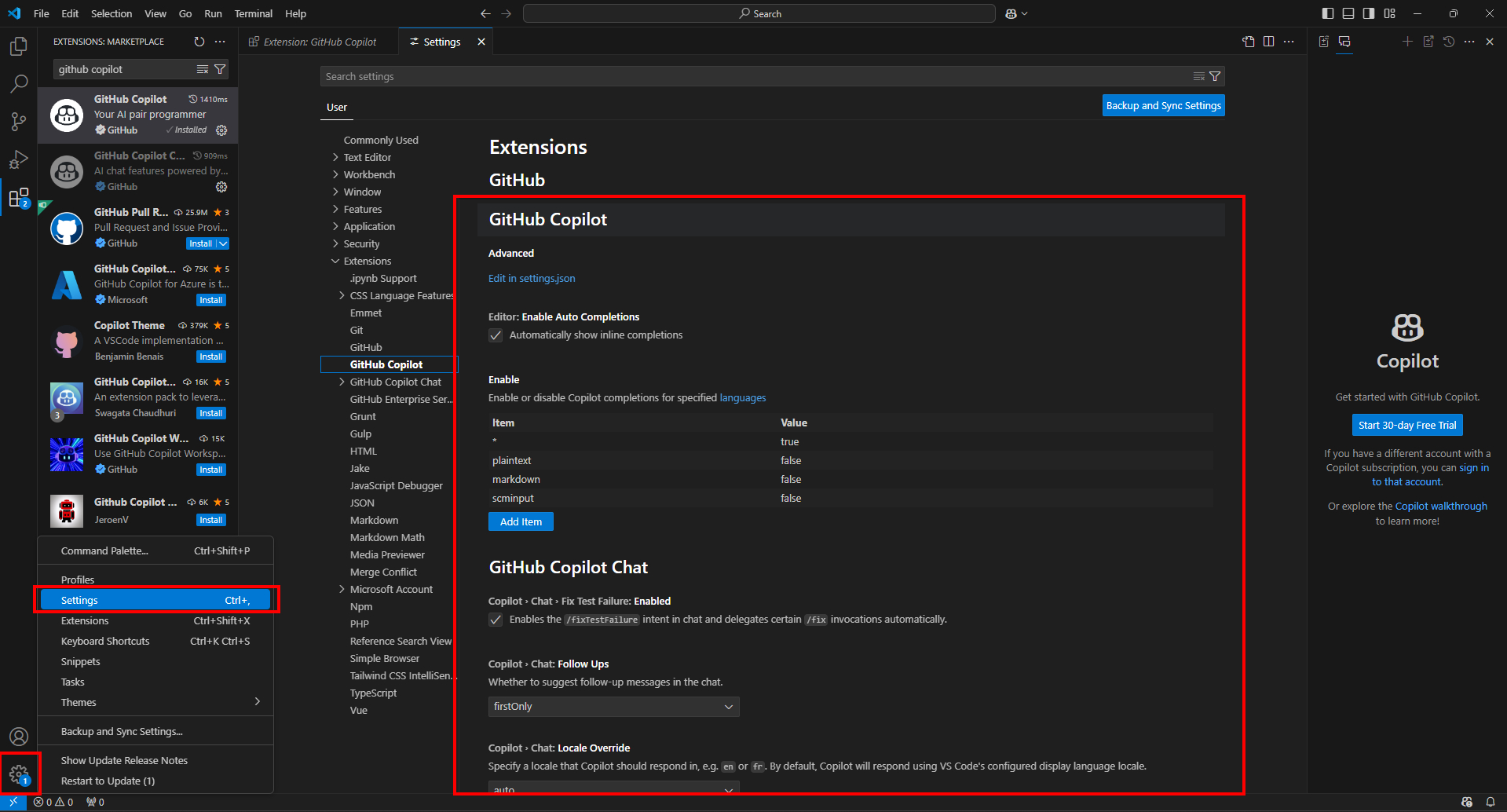Click title bar Search command center
1507x812 pixels.
coord(759,13)
